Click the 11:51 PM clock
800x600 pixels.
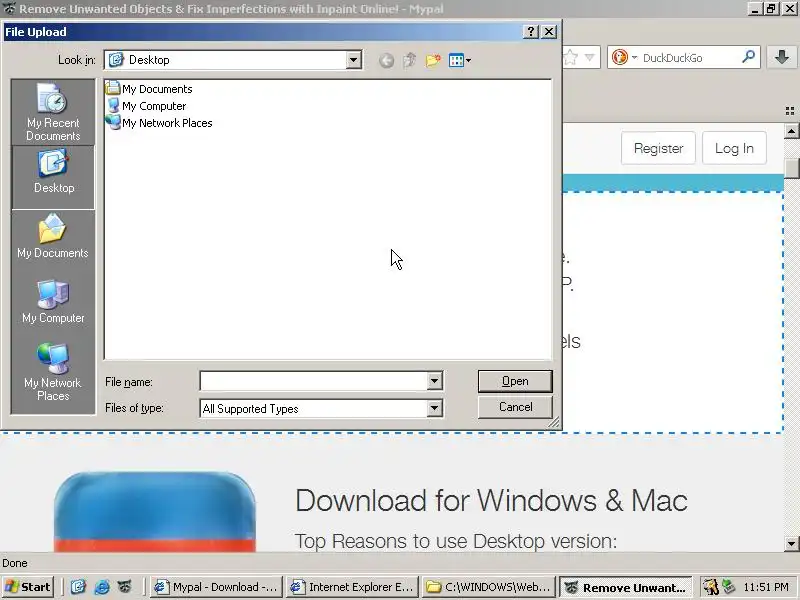click(x=766, y=587)
